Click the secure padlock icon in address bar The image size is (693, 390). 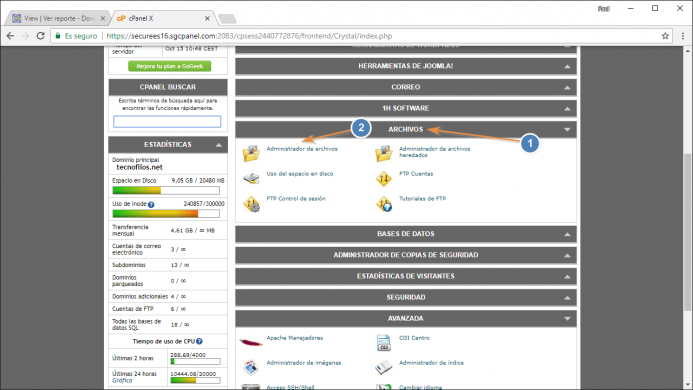click(x=58, y=36)
